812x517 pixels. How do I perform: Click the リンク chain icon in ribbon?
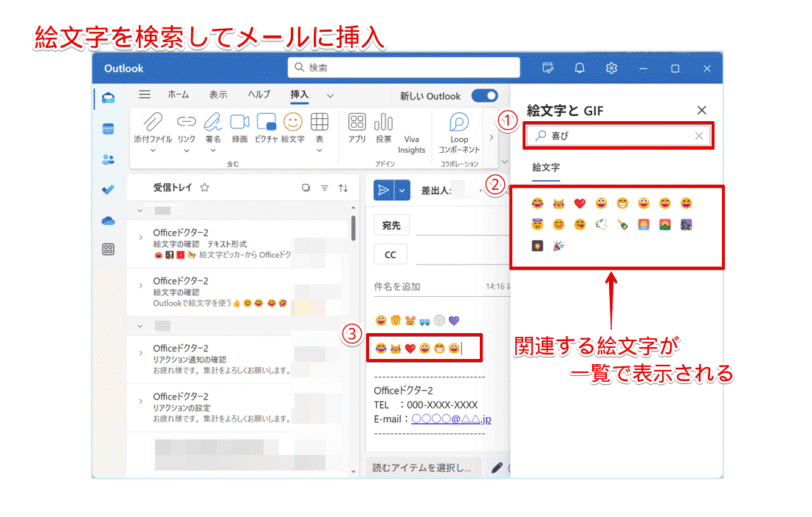click(x=186, y=122)
